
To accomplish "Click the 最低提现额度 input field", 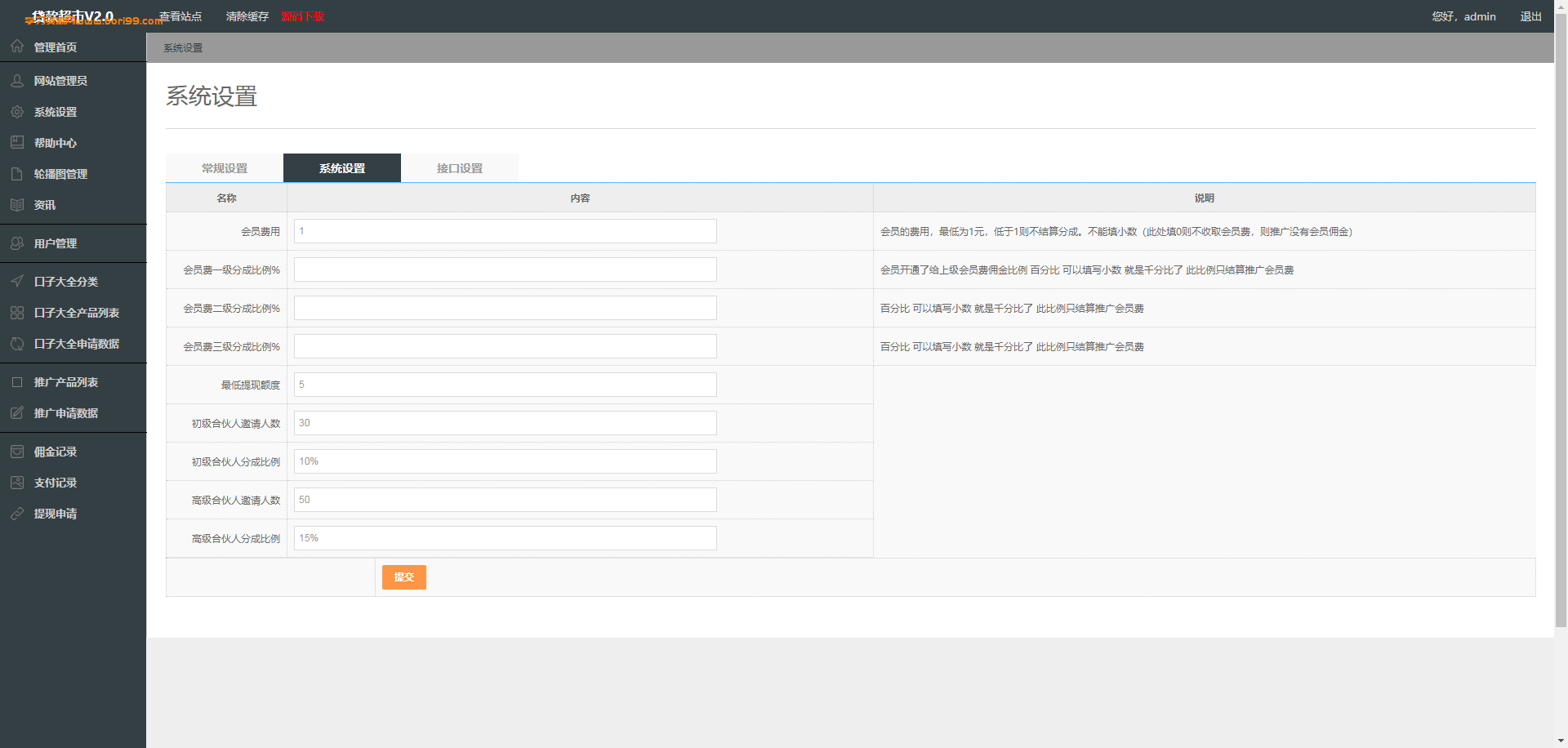I will tap(506, 385).
